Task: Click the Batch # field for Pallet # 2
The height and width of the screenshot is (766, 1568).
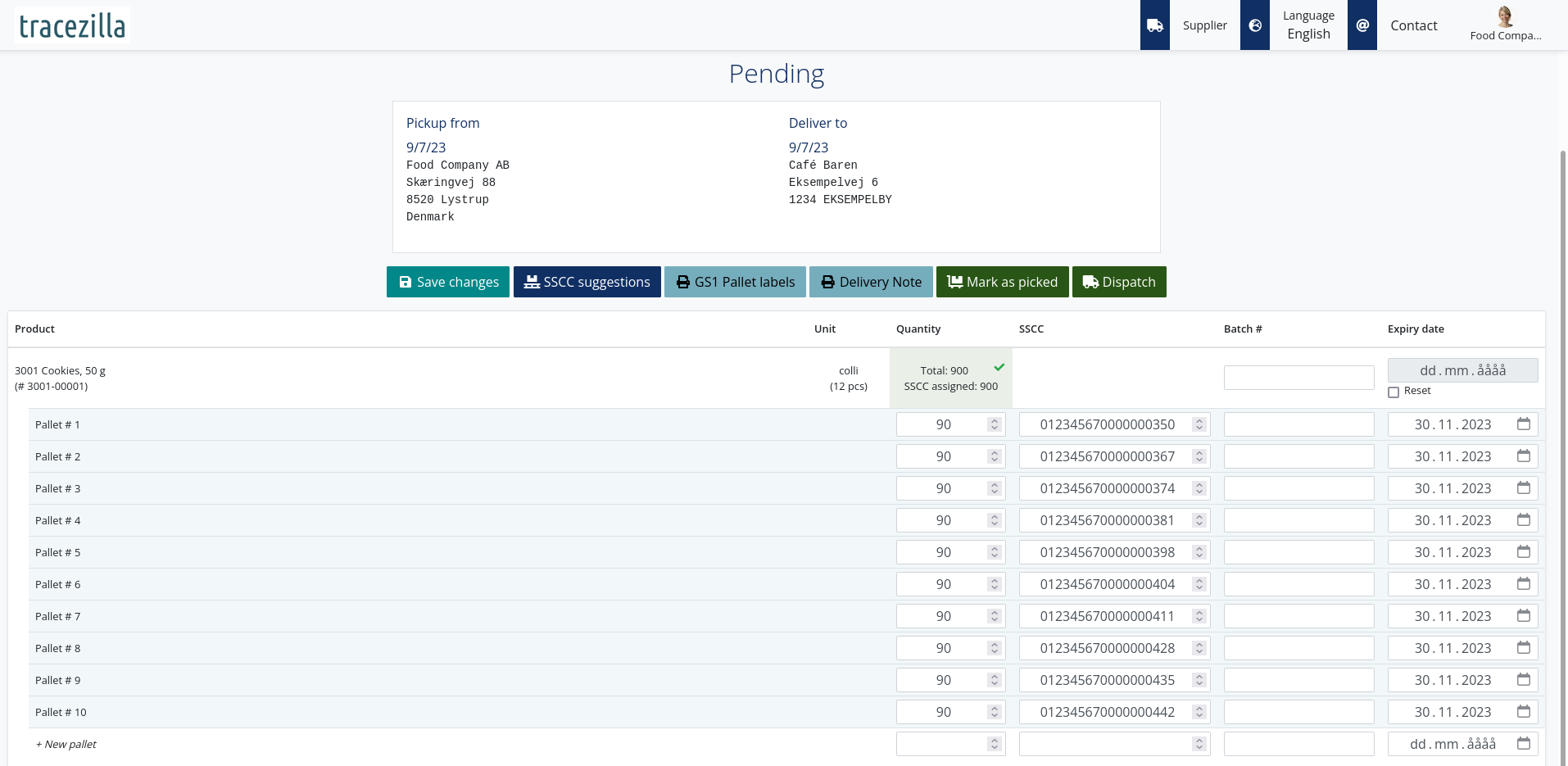Action: (1298, 456)
